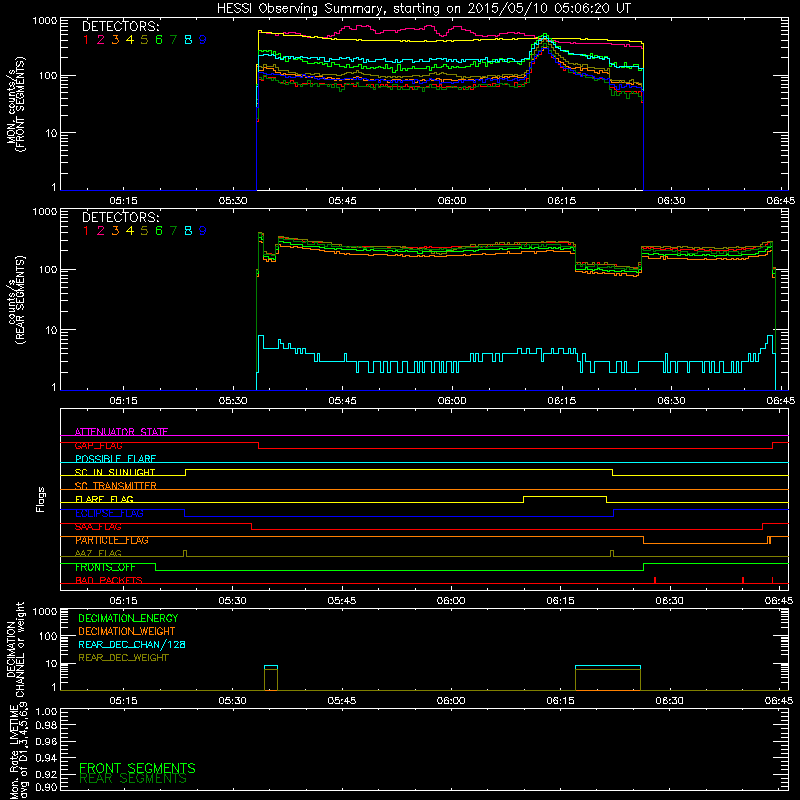Click the vertical Flags axis title
Screen dimensions: 800x800
(40, 499)
